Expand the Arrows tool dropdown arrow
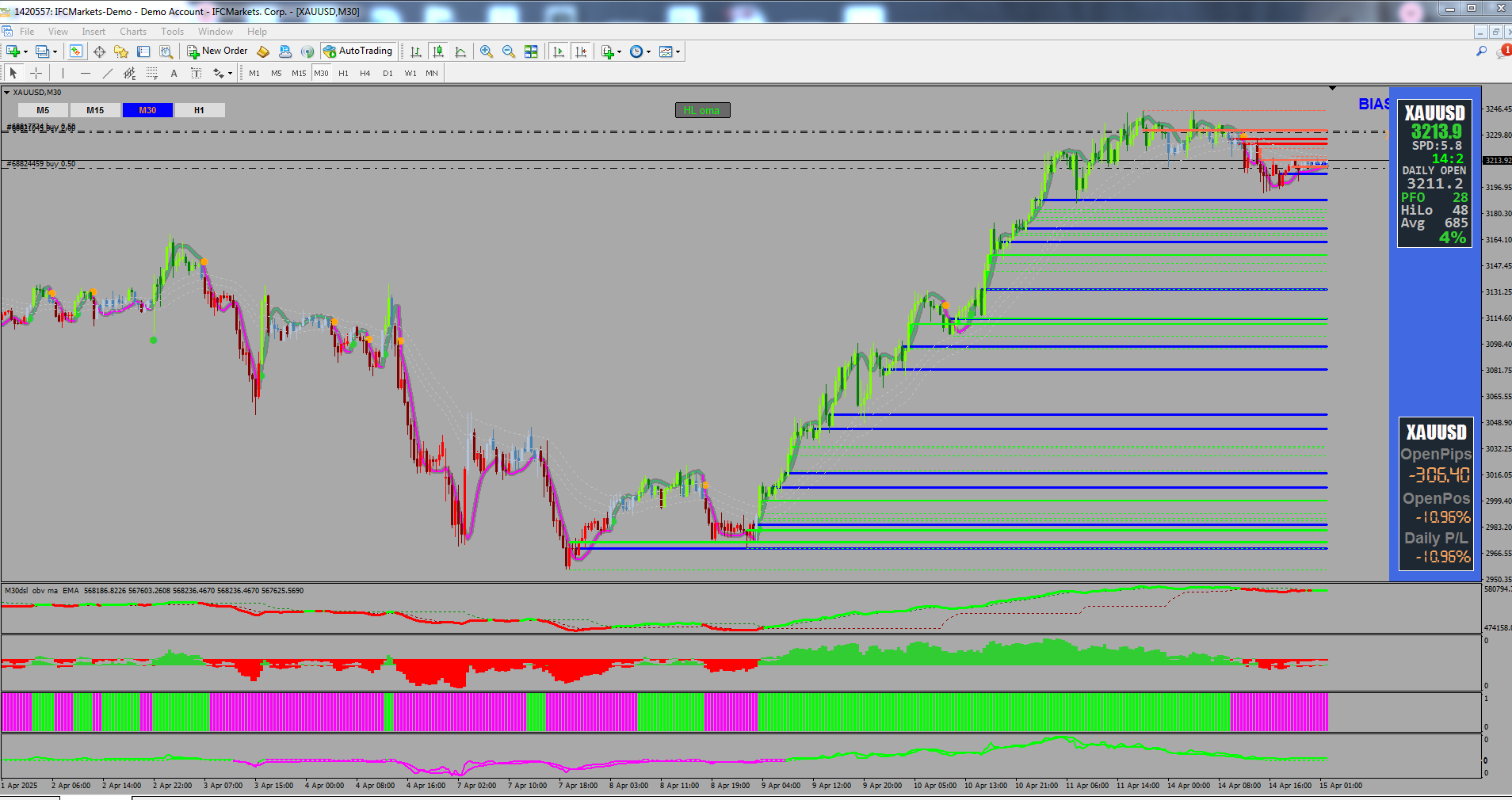1512x800 pixels. (230, 74)
